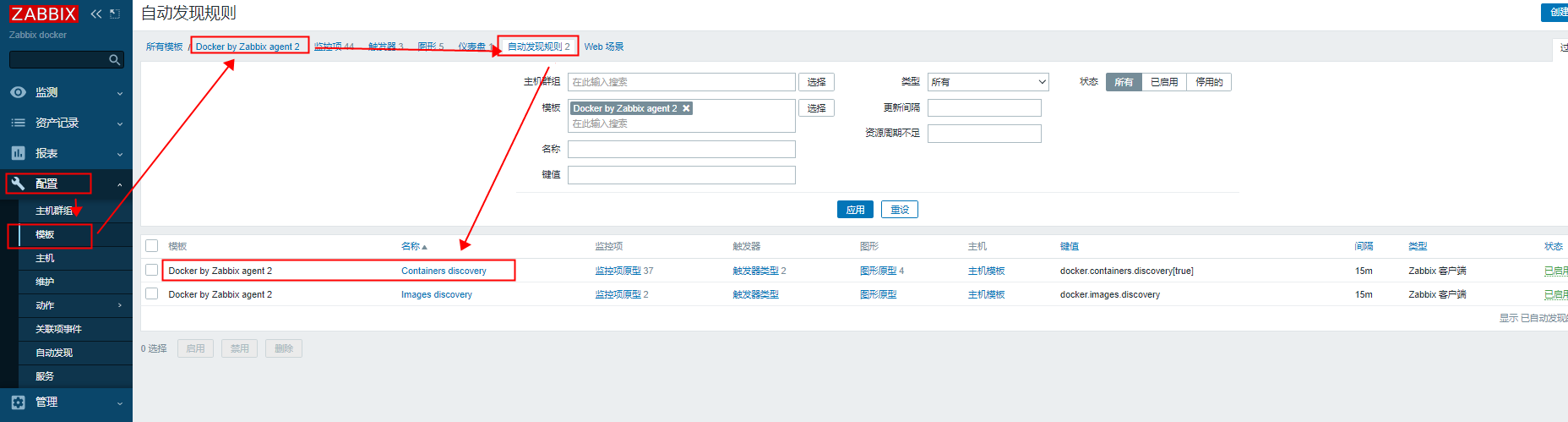Click the eye icon beside 监测
Image resolution: width=1568 pixels, height=422 pixels.
pos(18,92)
